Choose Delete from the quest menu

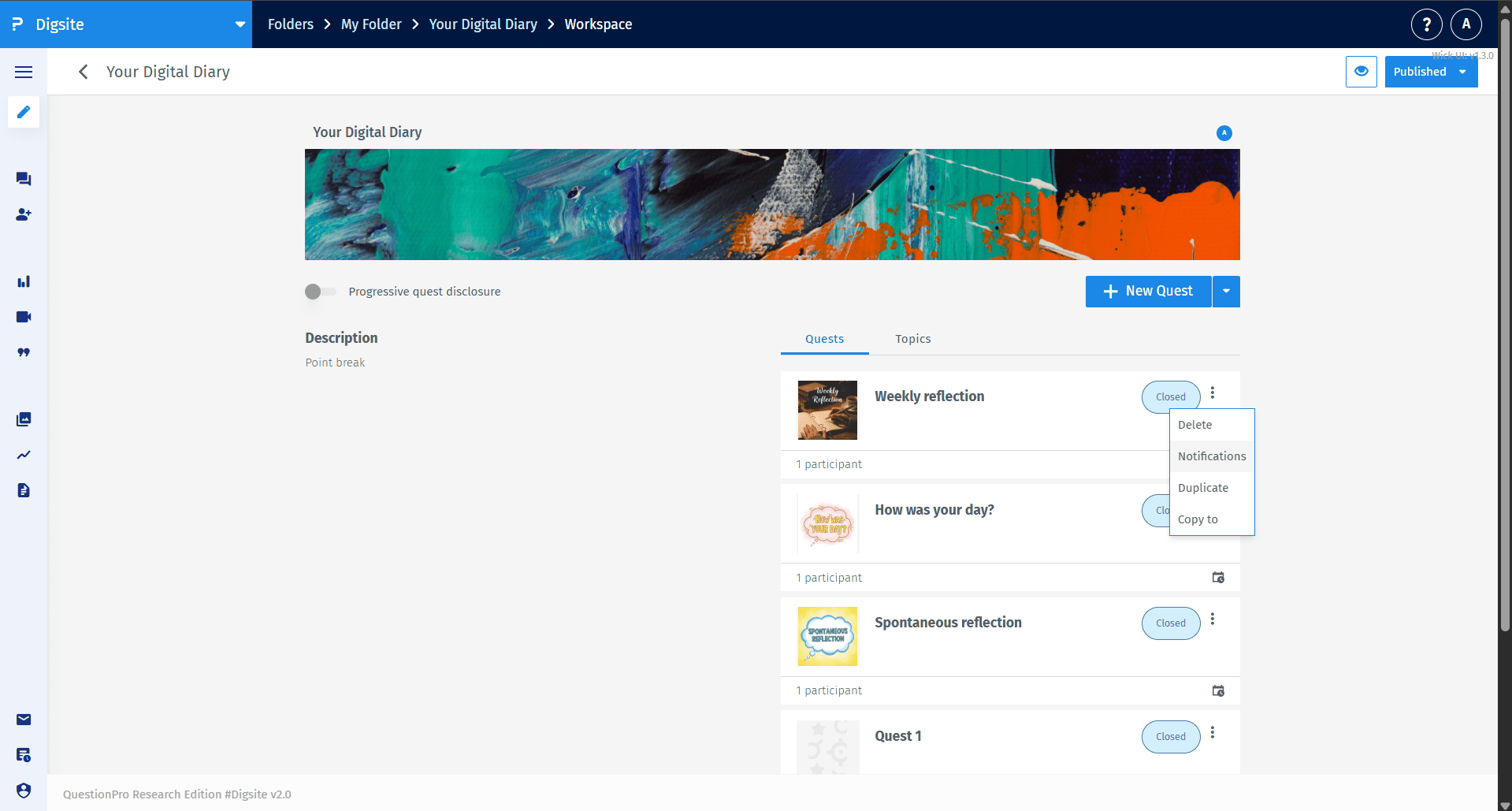point(1212,425)
